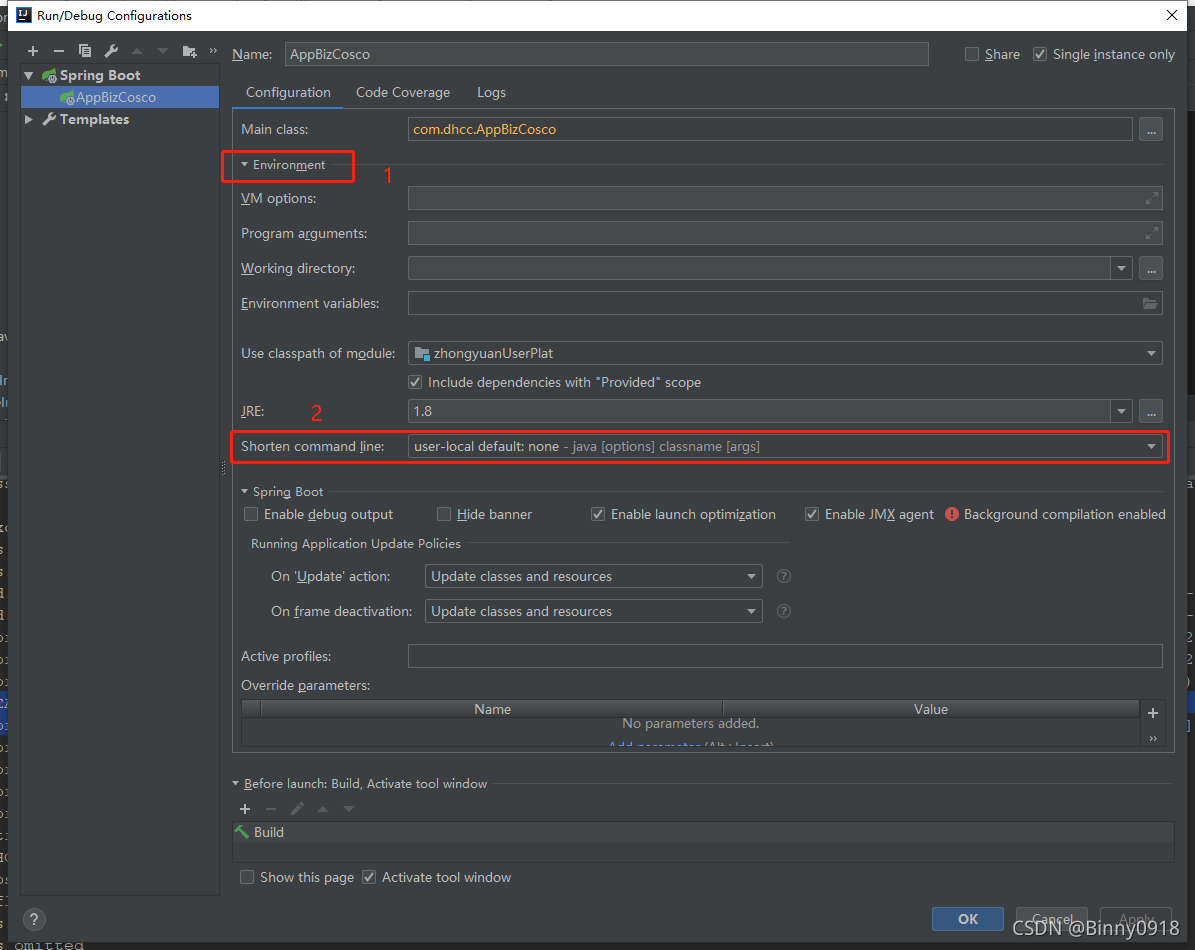The width and height of the screenshot is (1195, 950).
Task: Copy the AppBizCosco configuration icon
Action: 84,50
